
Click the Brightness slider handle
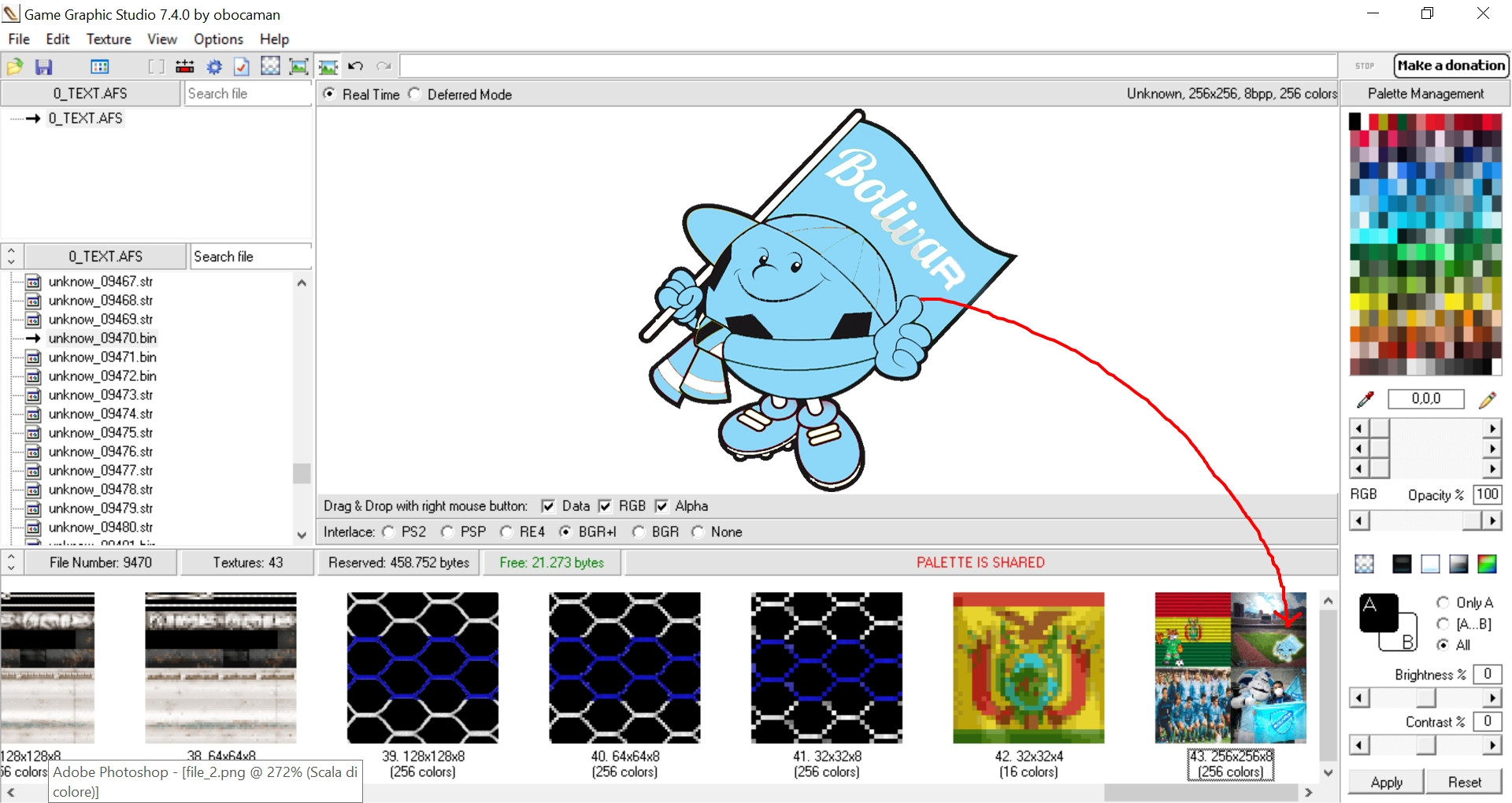coord(1426,698)
